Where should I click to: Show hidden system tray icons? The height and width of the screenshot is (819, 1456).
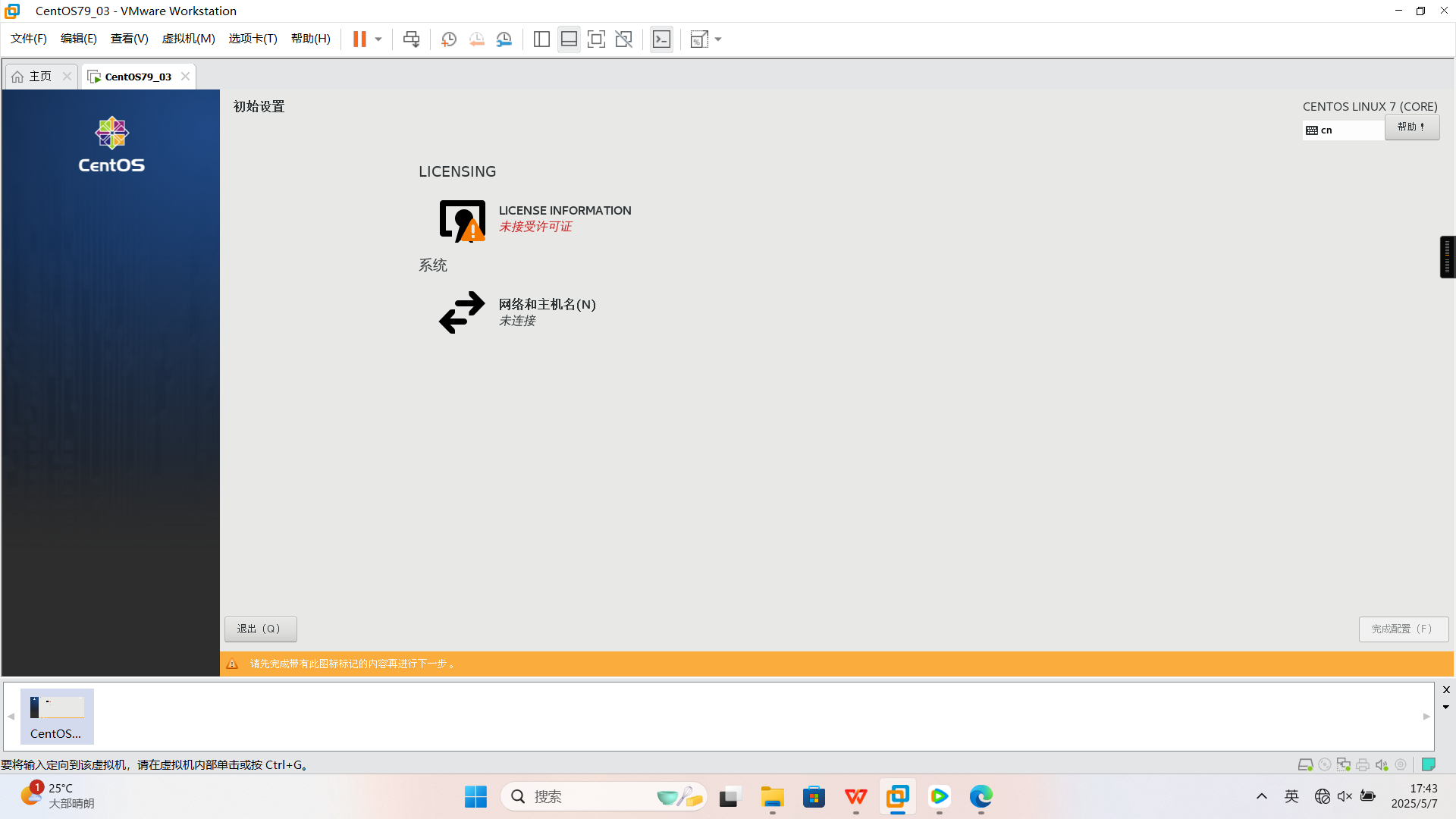[1262, 796]
